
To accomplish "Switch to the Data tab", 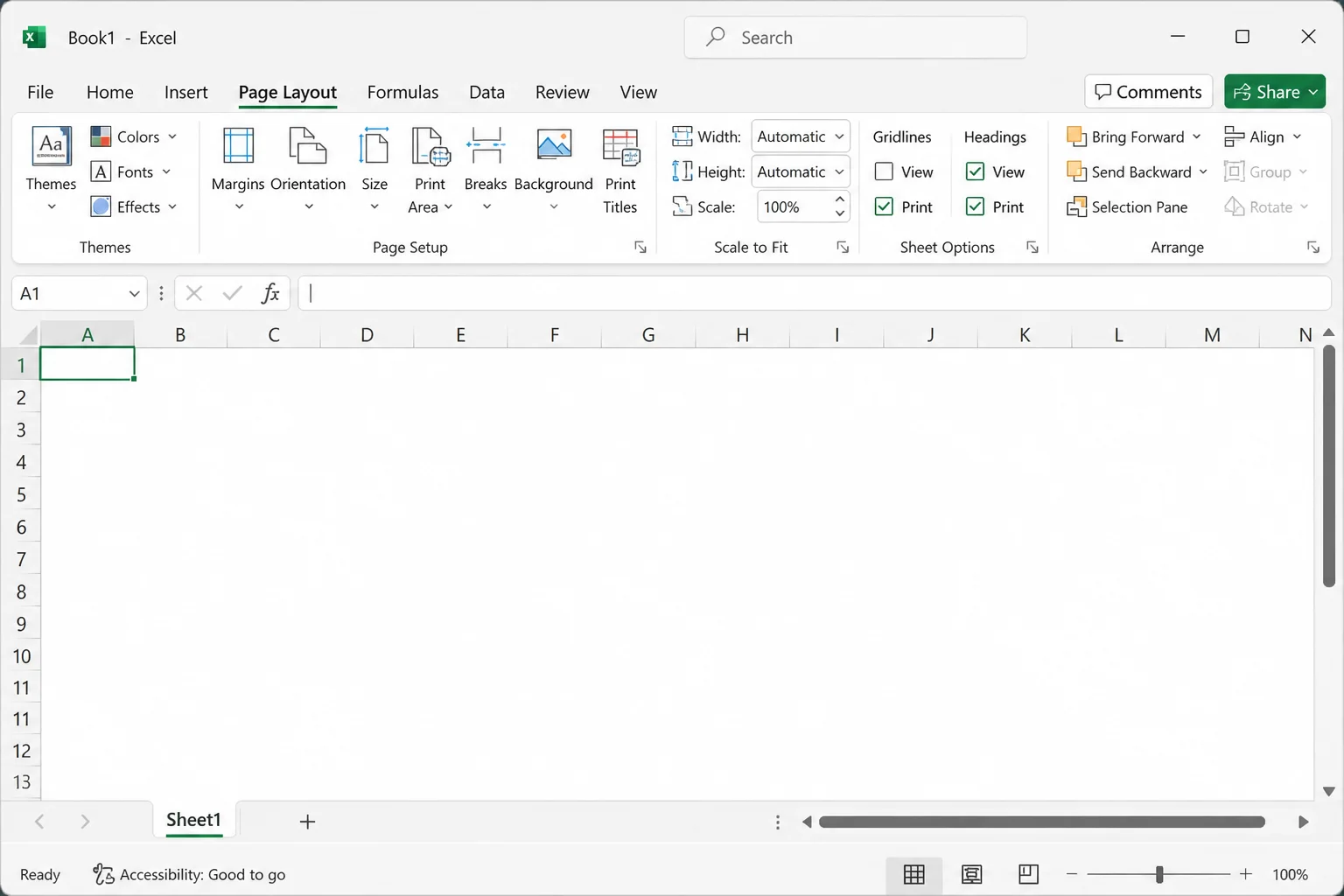I will (486, 92).
